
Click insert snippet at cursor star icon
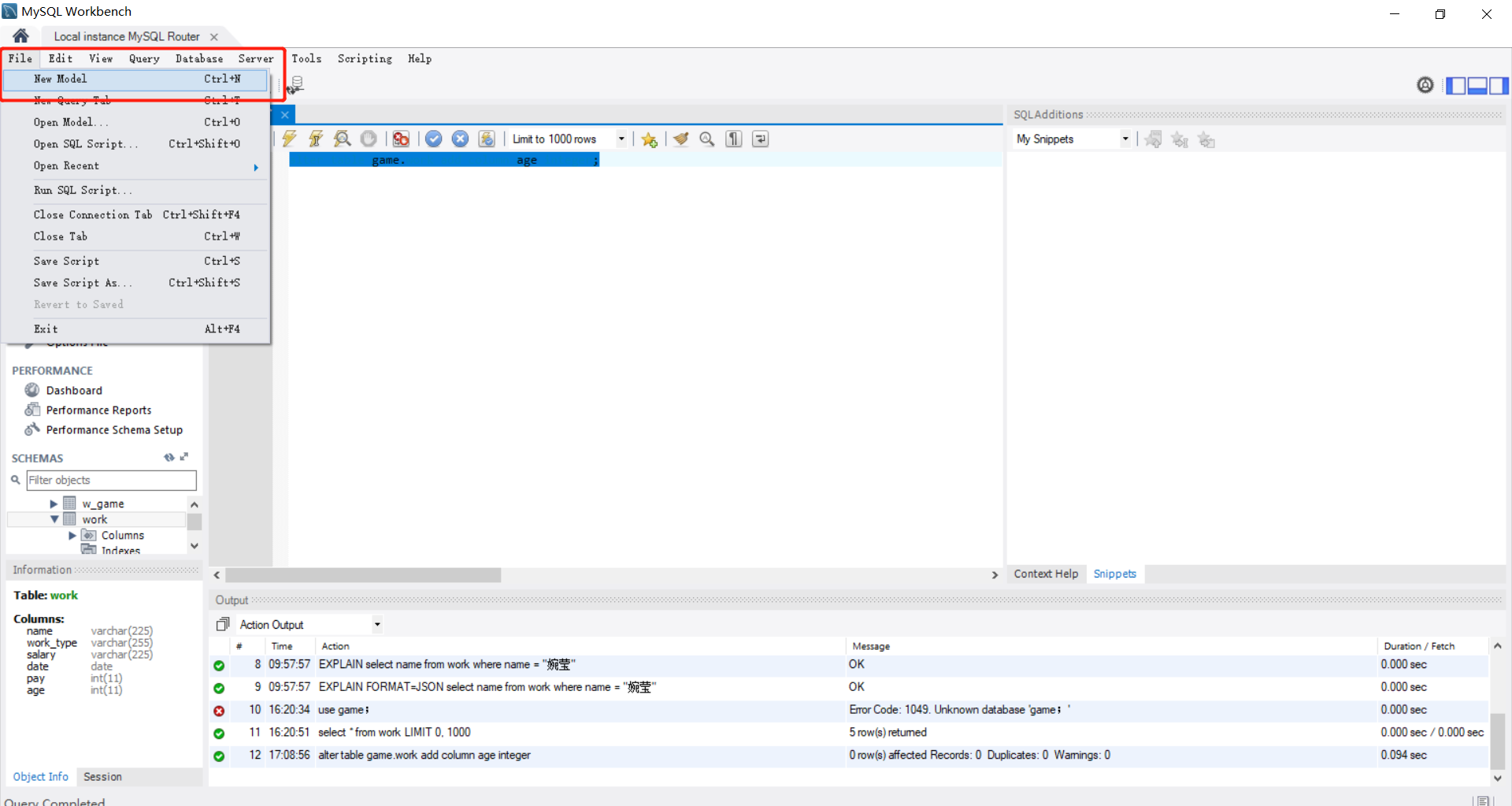pyautogui.click(x=1180, y=139)
